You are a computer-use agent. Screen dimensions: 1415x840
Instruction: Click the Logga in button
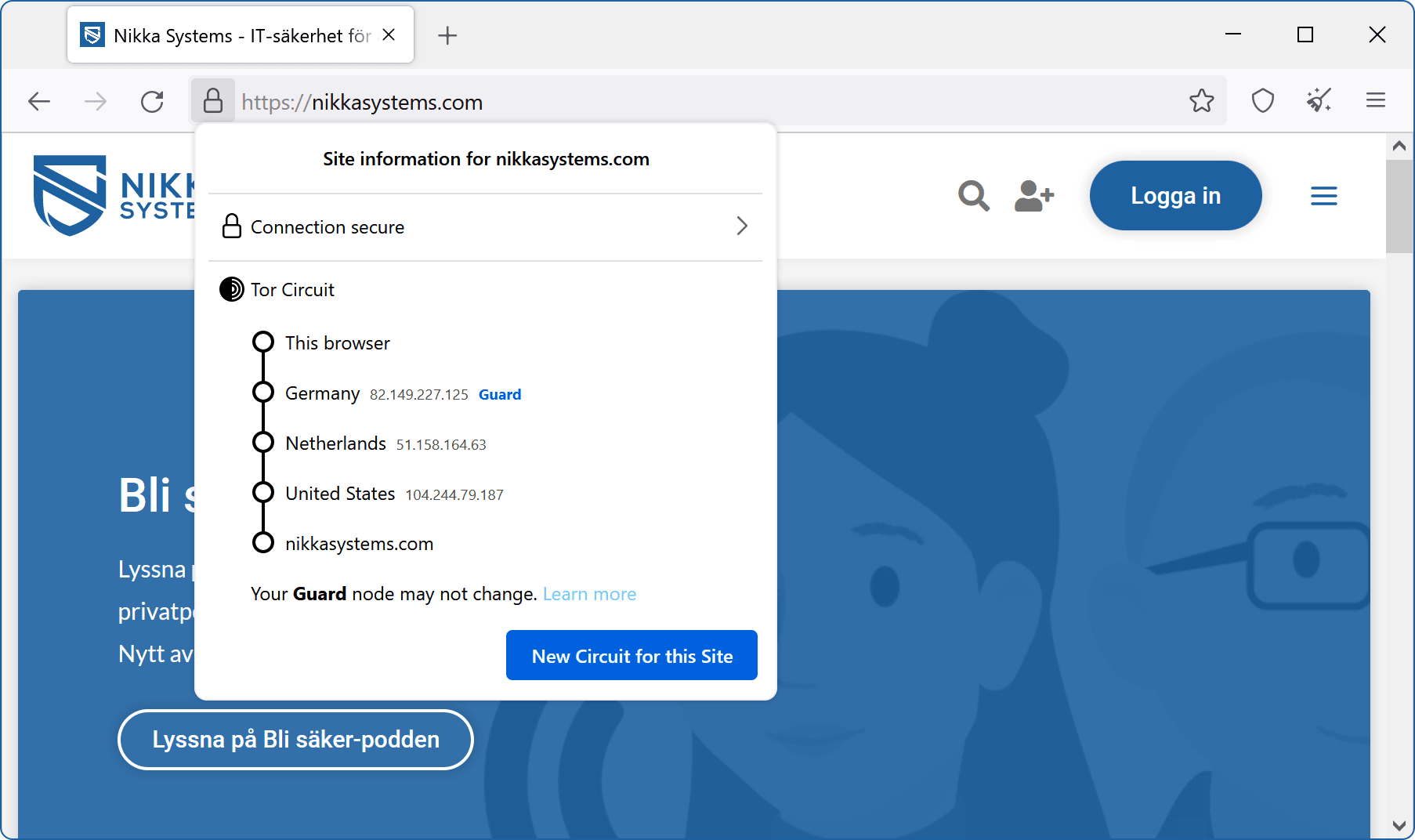click(1175, 196)
